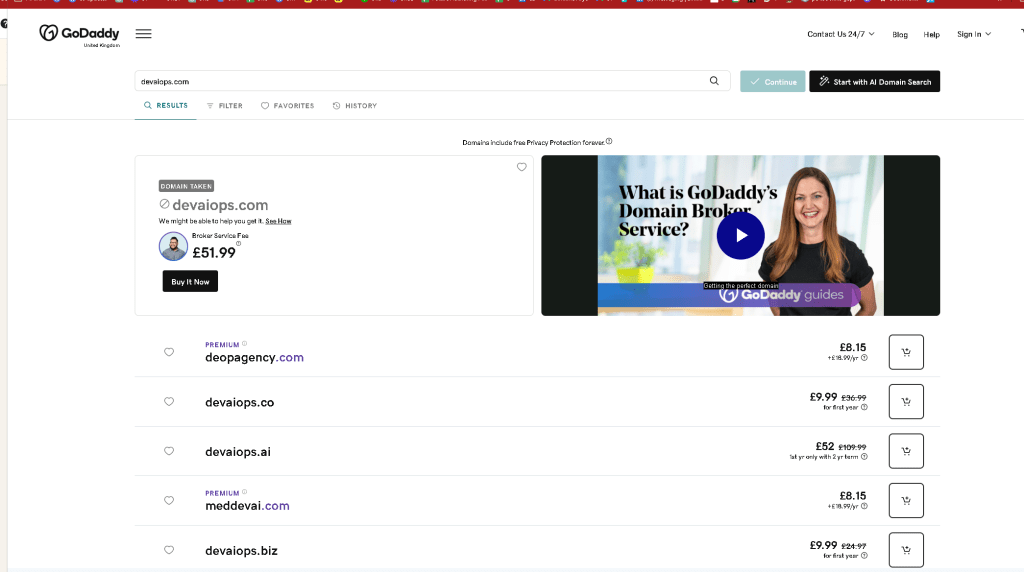Image resolution: width=1024 pixels, height=572 pixels.
Task: Play the Domain Broker Service video
Action: (741, 235)
